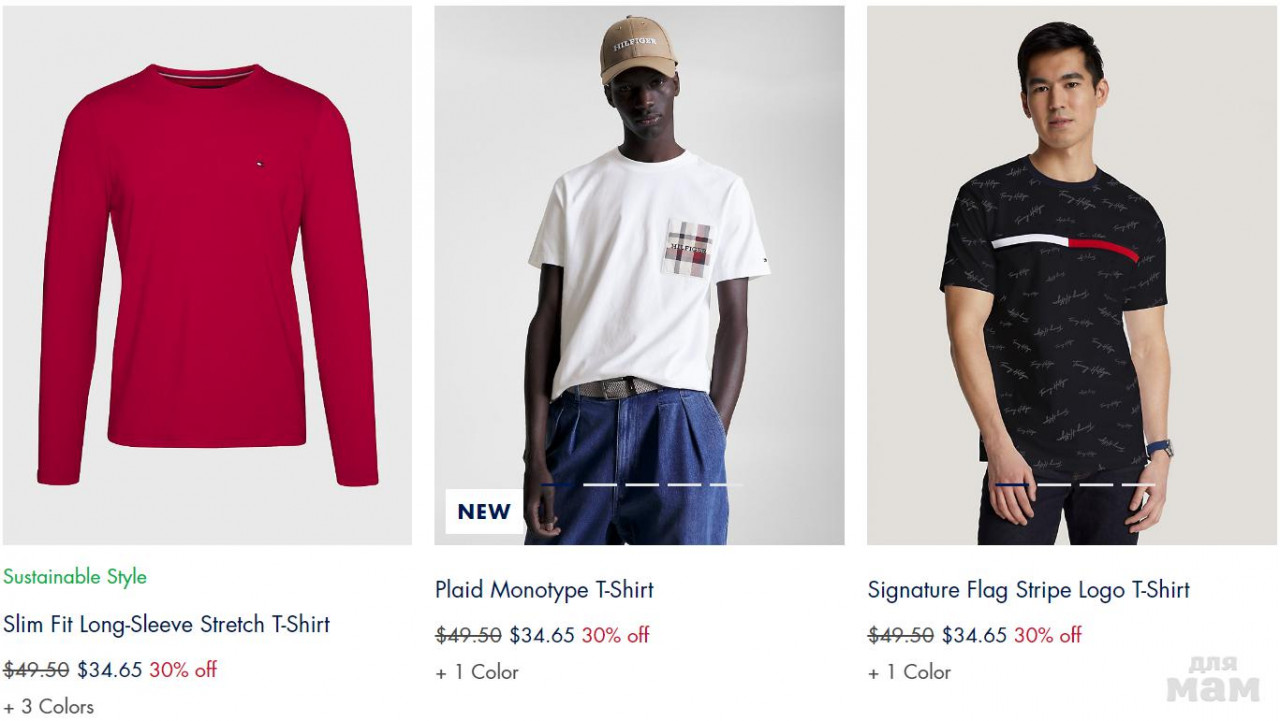1280x721 pixels.
Task: Click the Sustainable Style label
Action: tap(75, 577)
